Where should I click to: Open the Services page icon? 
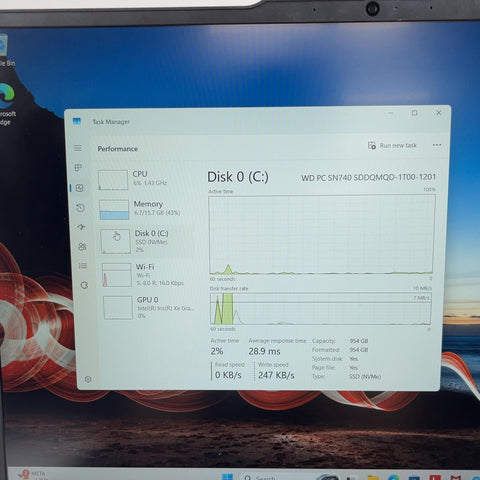[x=84, y=285]
